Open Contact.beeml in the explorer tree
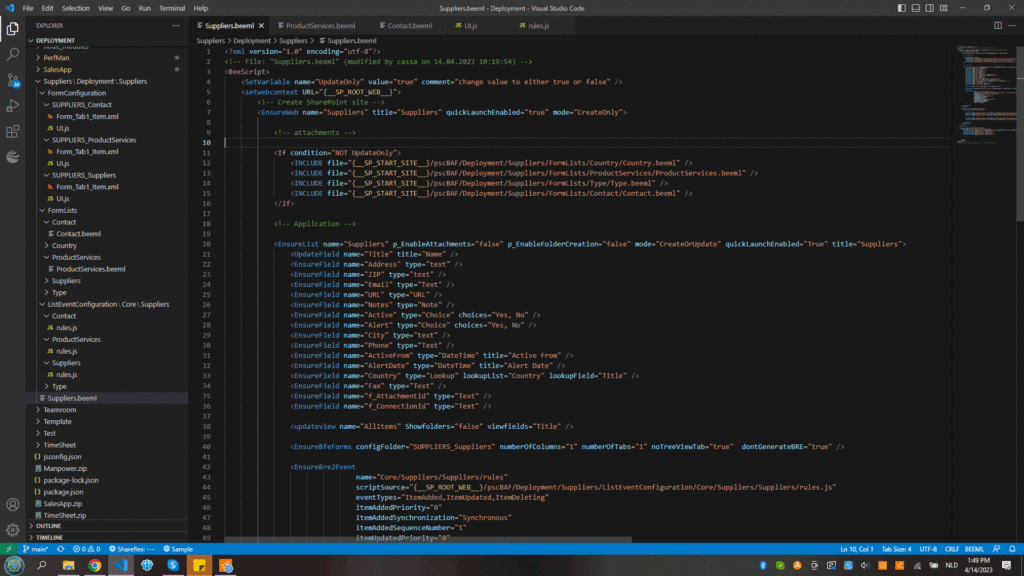 78,234
